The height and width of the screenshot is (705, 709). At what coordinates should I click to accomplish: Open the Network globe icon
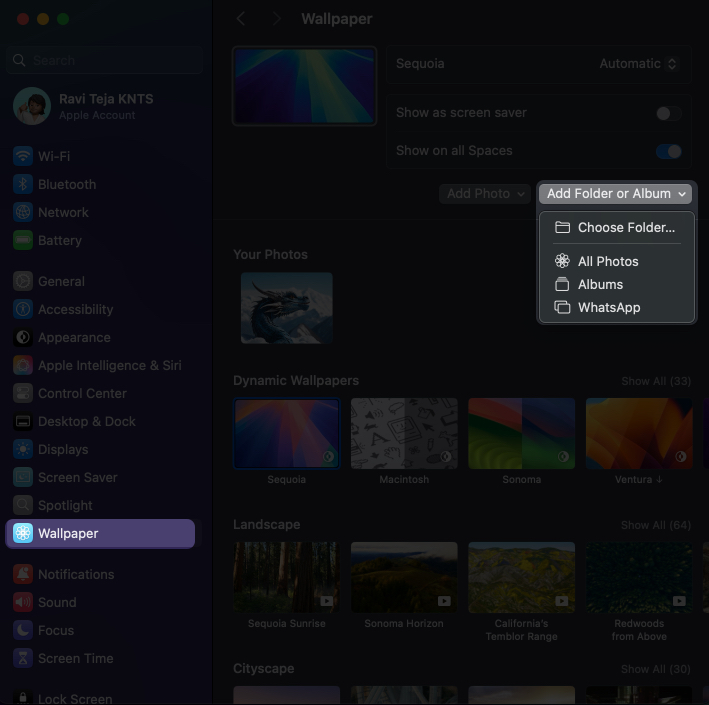pos(23,213)
